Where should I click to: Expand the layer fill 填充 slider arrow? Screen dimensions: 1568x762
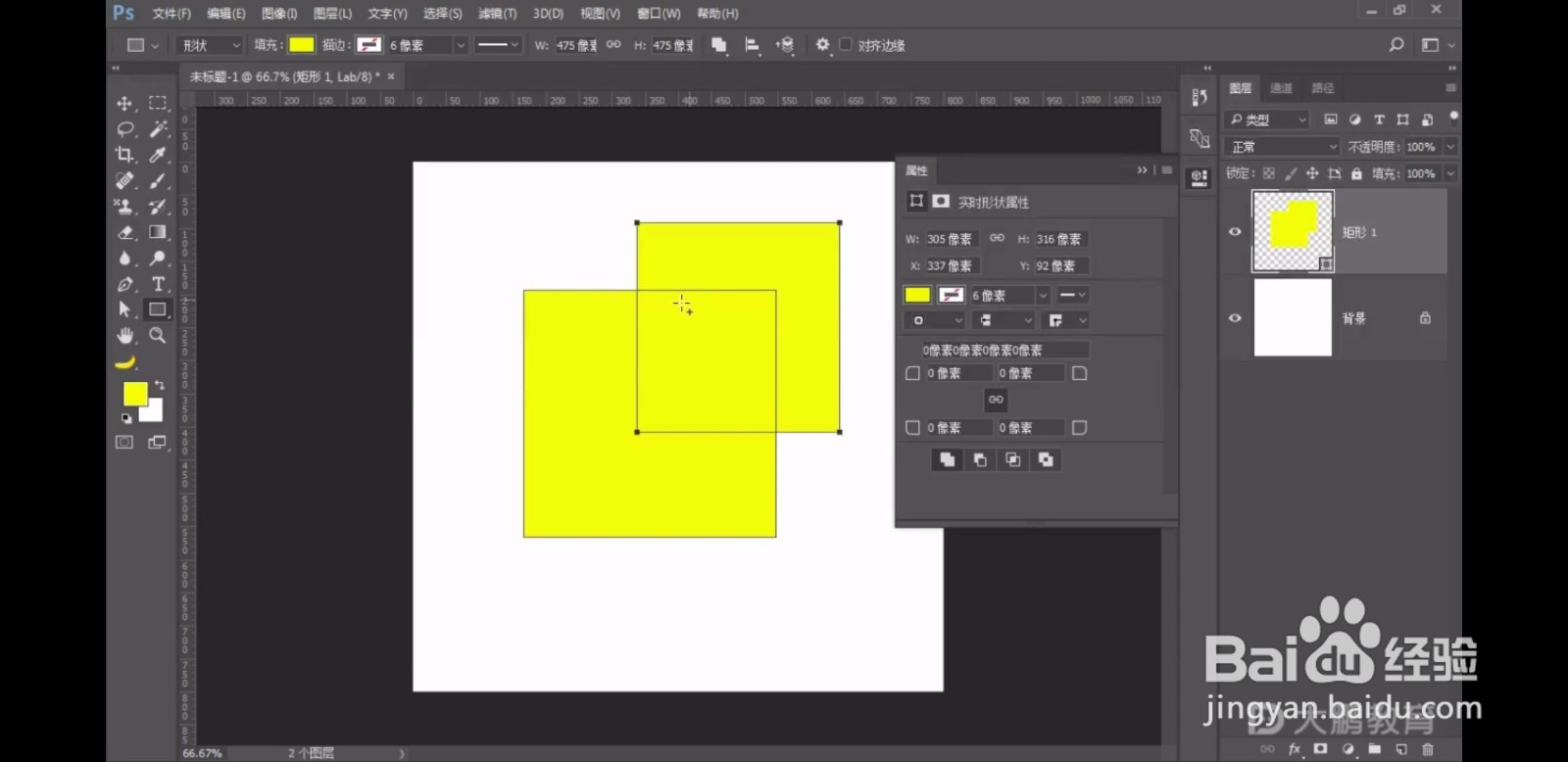point(1450,173)
